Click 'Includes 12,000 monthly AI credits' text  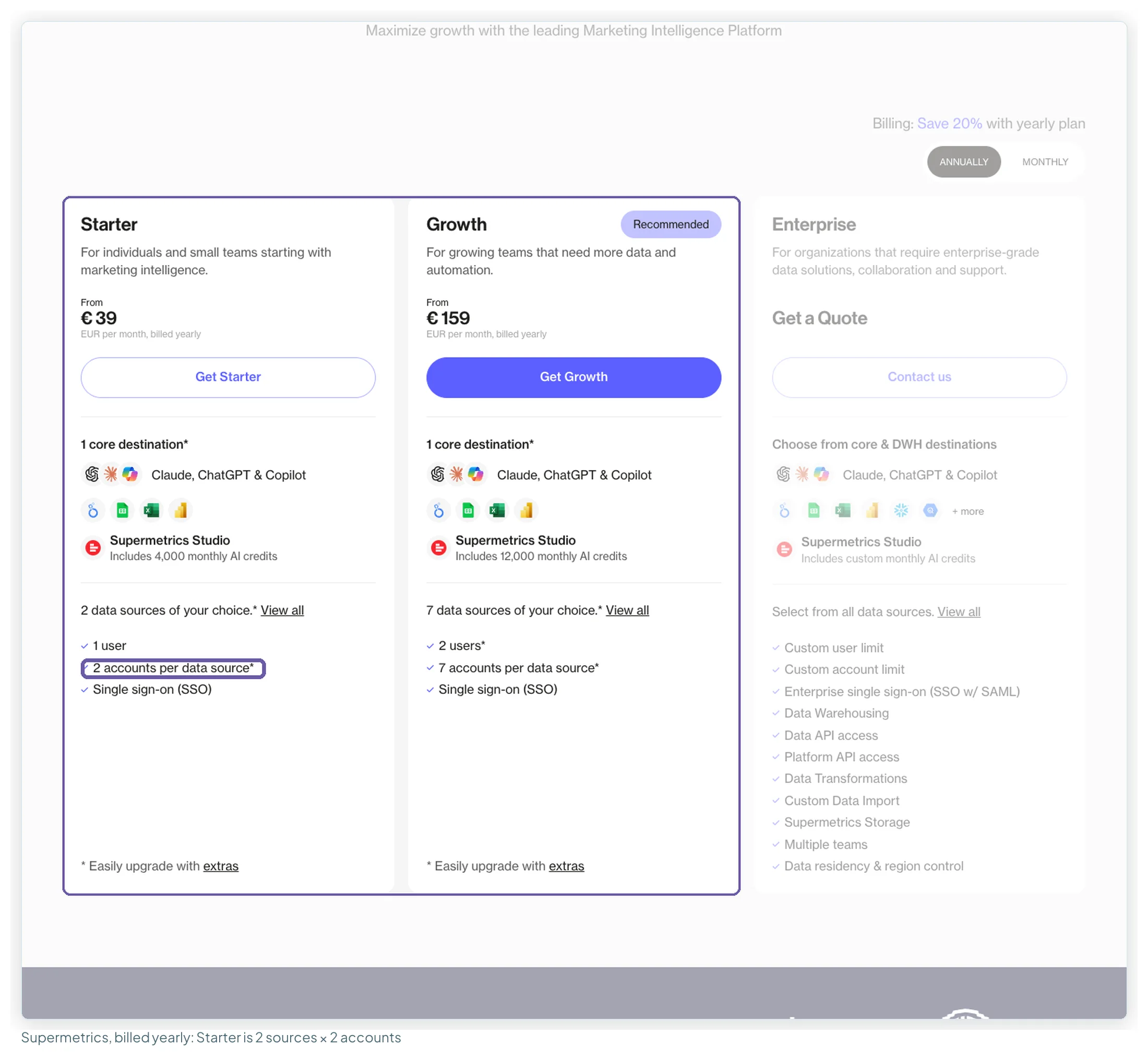pyautogui.click(x=541, y=557)
